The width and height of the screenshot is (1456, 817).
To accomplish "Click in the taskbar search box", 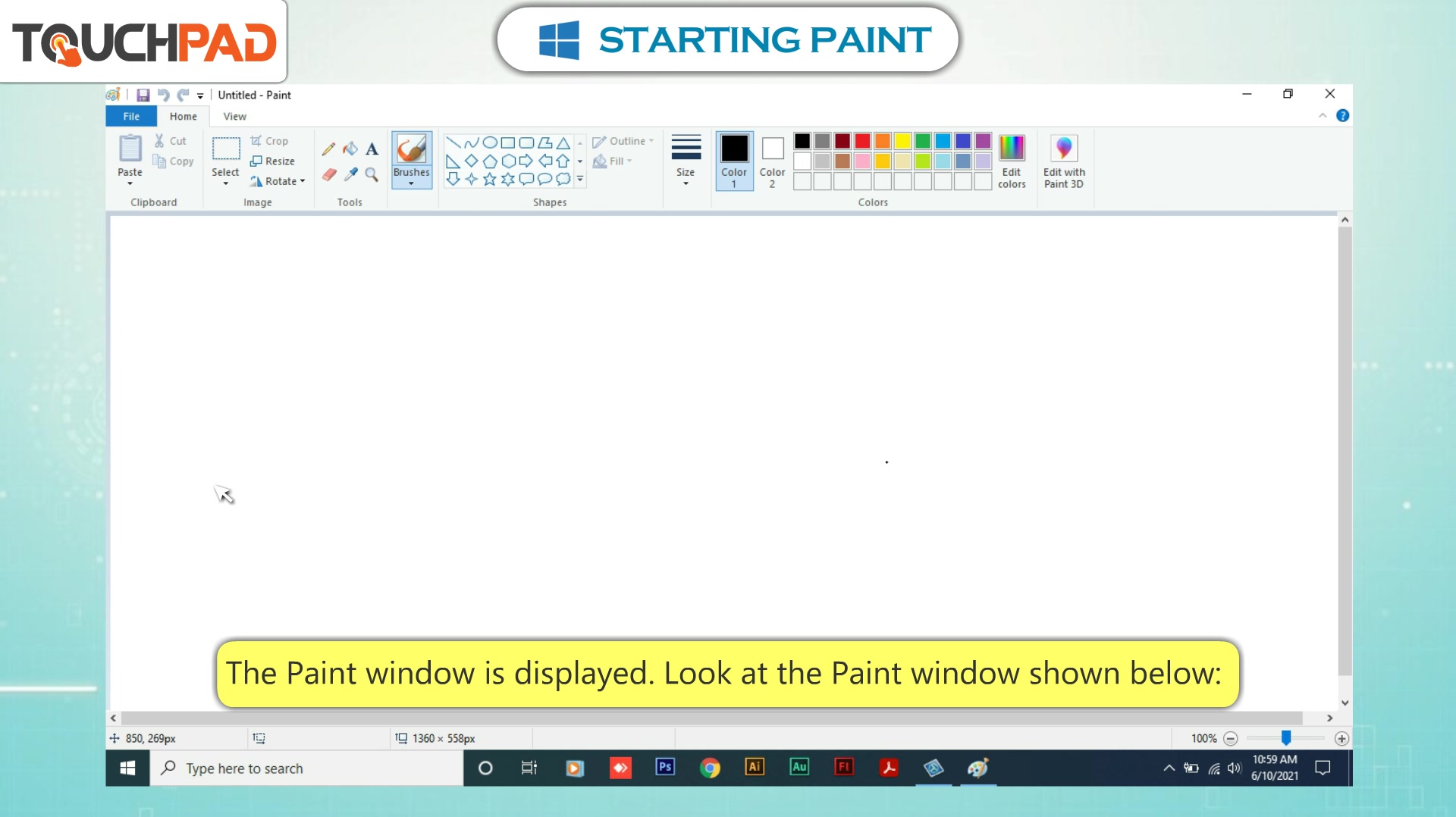I will 307,768.
